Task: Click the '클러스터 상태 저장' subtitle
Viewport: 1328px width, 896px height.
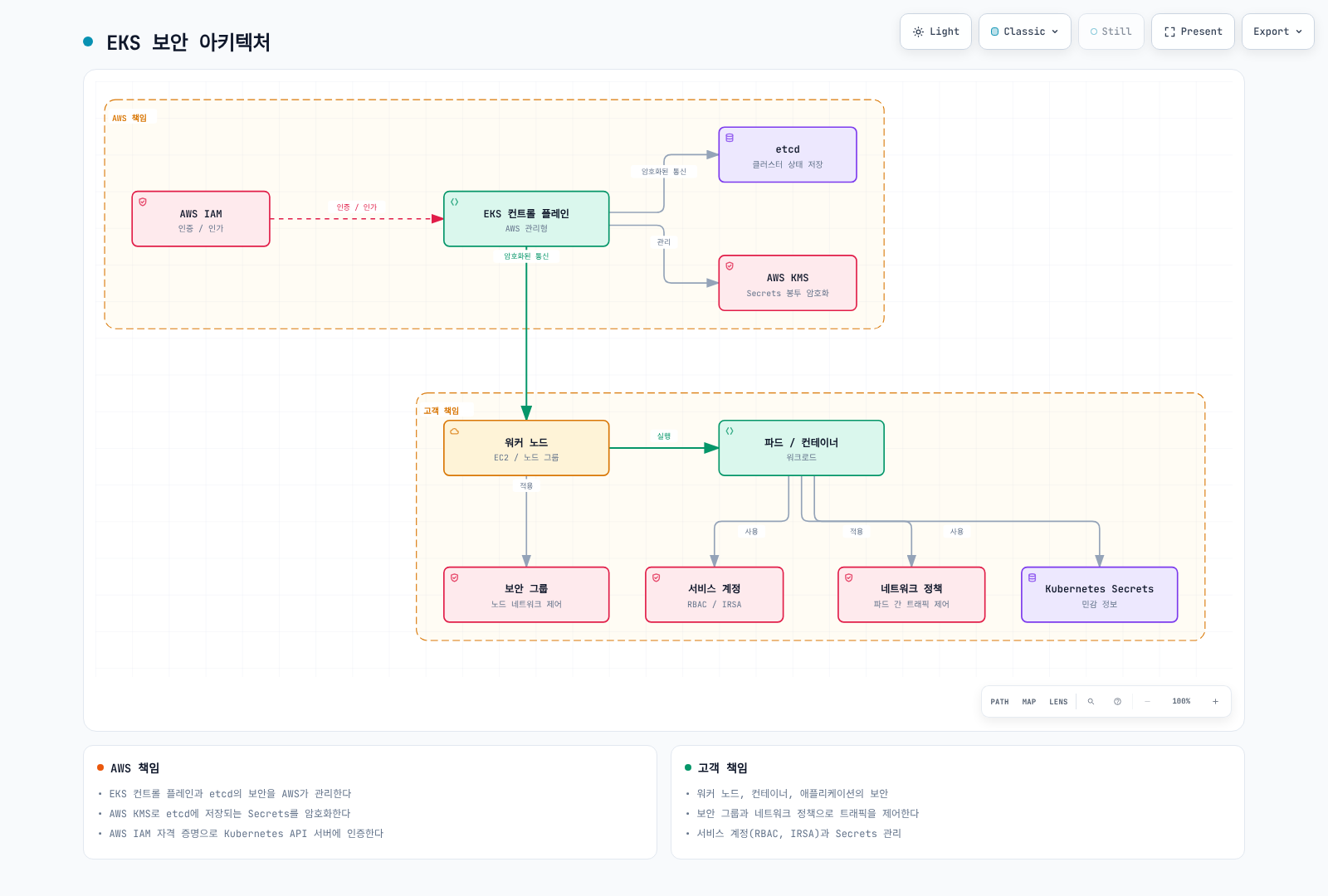Action: [788, 165]
